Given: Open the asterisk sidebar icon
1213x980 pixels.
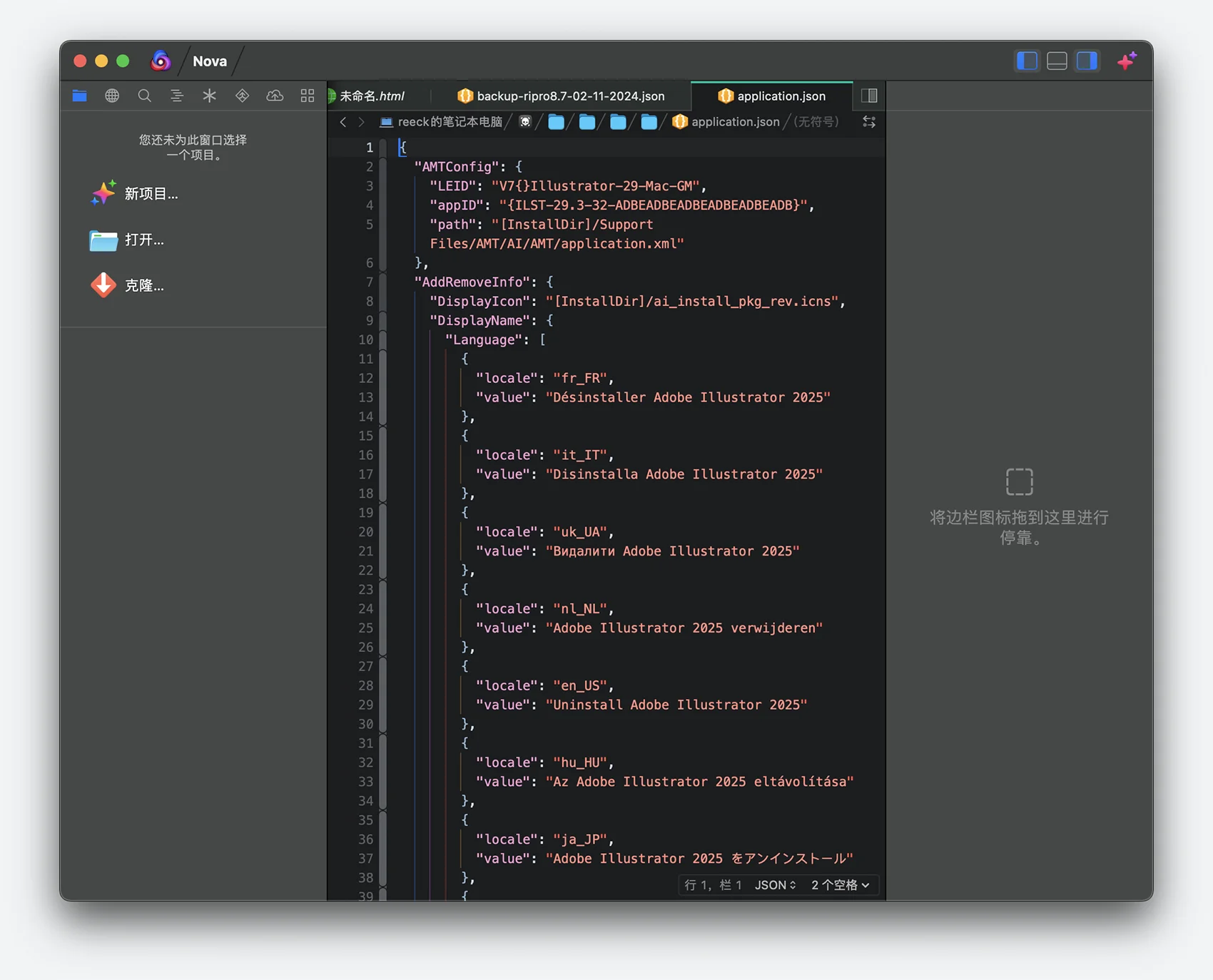Looking at the screenshot, I should [209, 96].
